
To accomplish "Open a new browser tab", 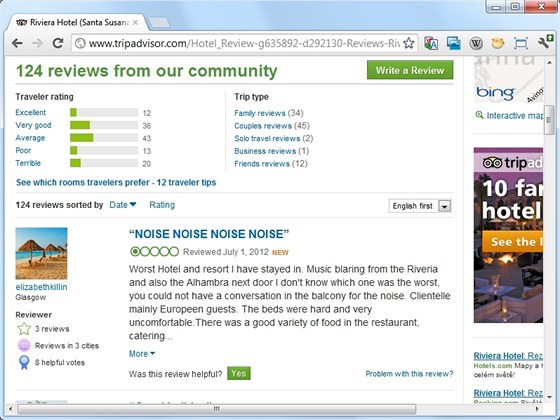I will click(159, 23).
